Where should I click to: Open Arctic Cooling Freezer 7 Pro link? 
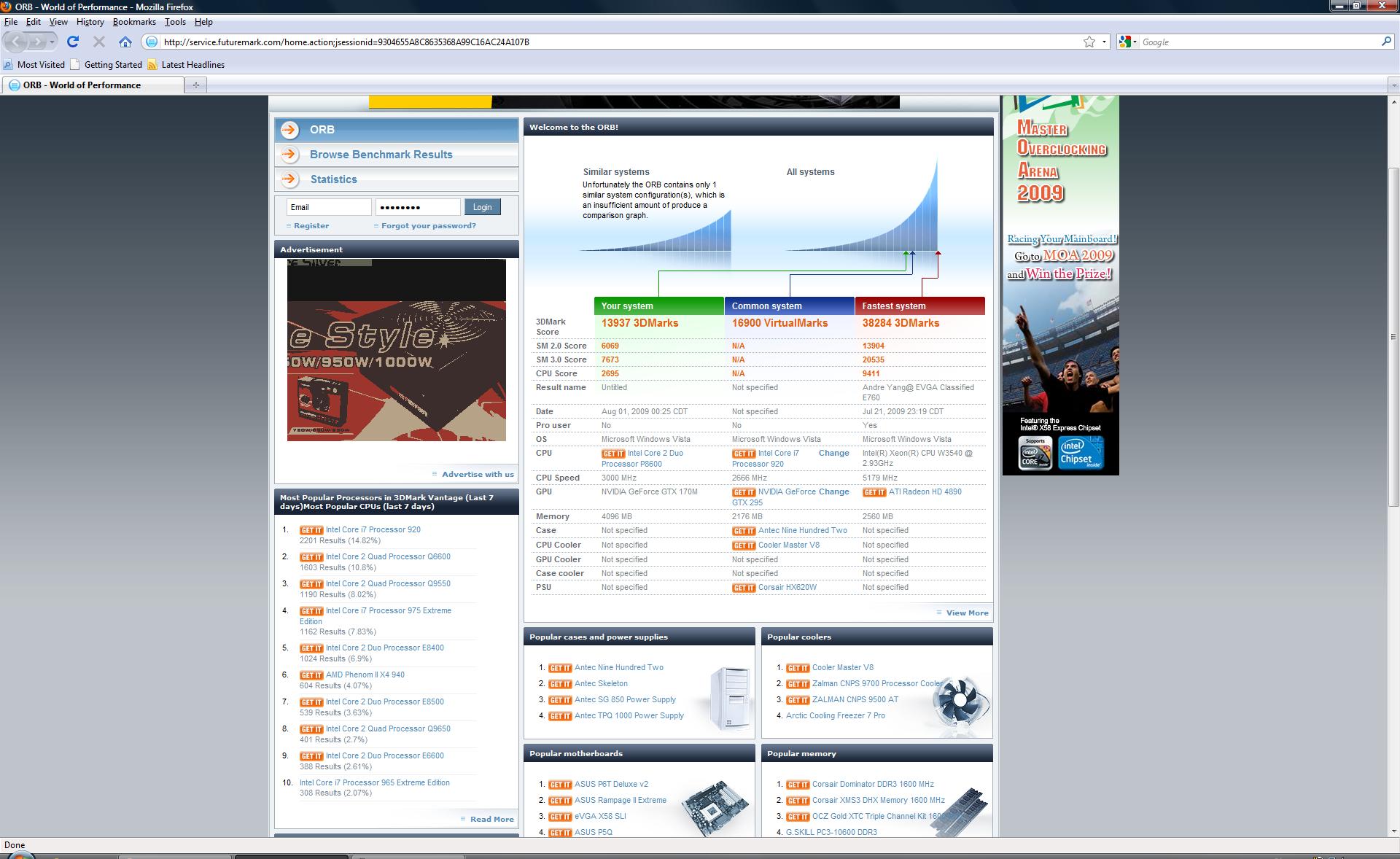(x=836, y=716)
